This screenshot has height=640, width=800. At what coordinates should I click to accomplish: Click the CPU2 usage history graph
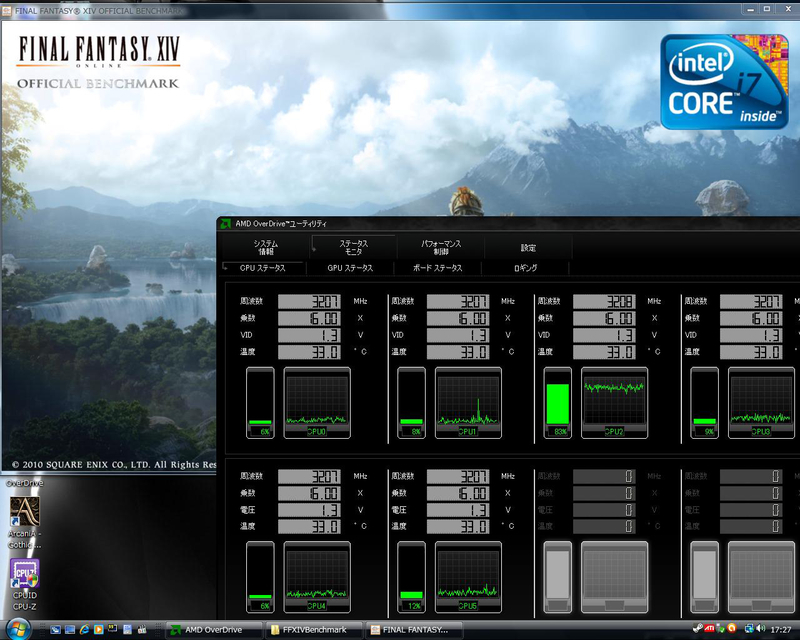[x=614, y=402]
